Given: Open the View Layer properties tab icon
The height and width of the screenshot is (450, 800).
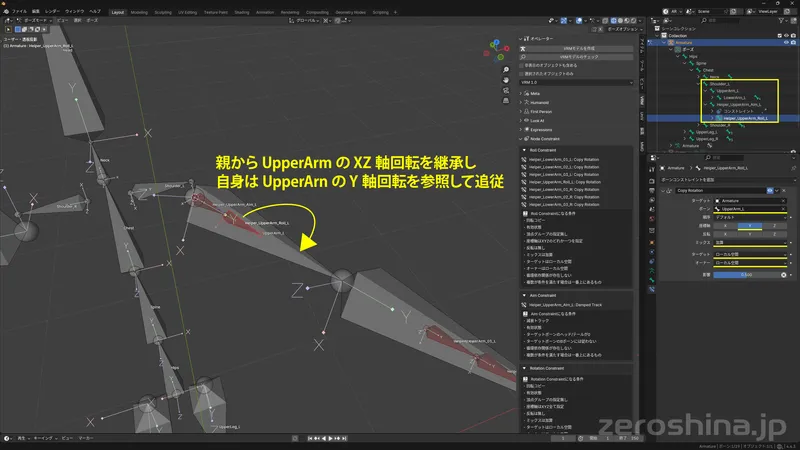Looking at the screenshot, I should click(x=652, y=199).
